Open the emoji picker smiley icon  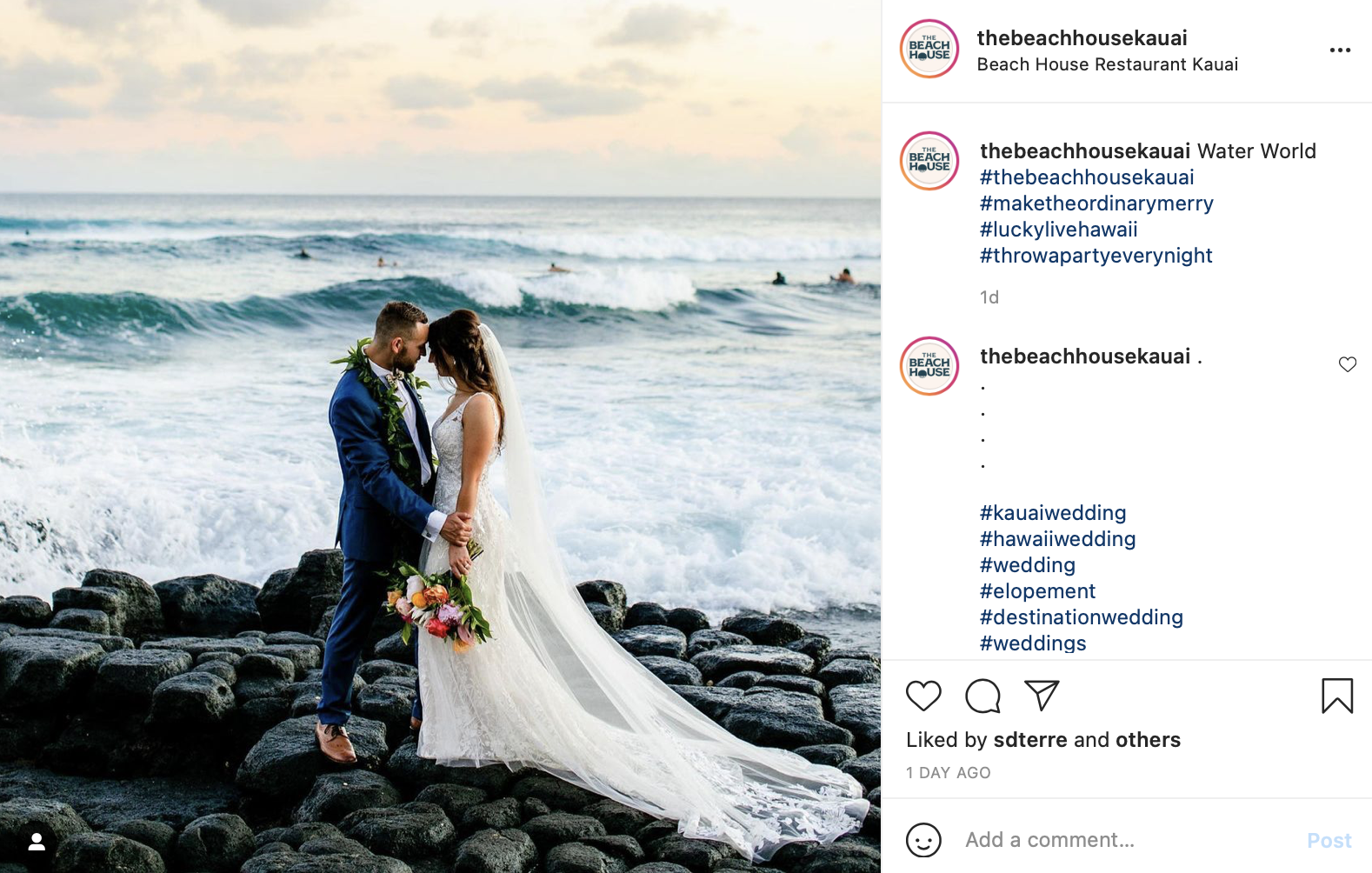[923, 840]
